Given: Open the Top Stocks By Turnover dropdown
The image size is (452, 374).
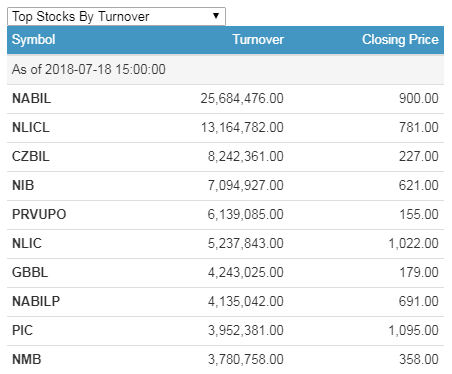Looking at the screenshot, I should tap(116, 16).
